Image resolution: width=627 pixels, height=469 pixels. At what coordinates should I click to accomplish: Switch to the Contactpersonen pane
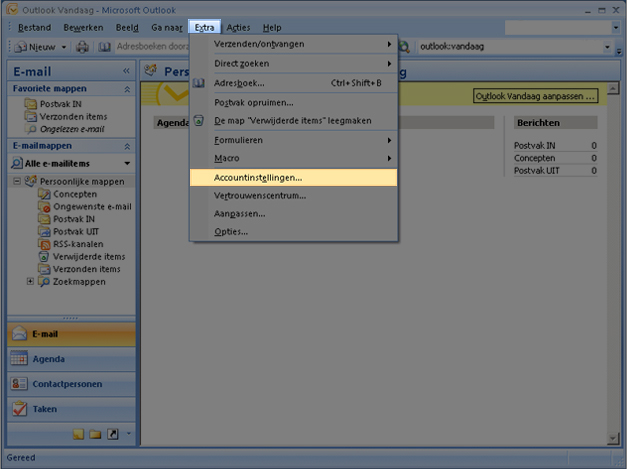72,384
